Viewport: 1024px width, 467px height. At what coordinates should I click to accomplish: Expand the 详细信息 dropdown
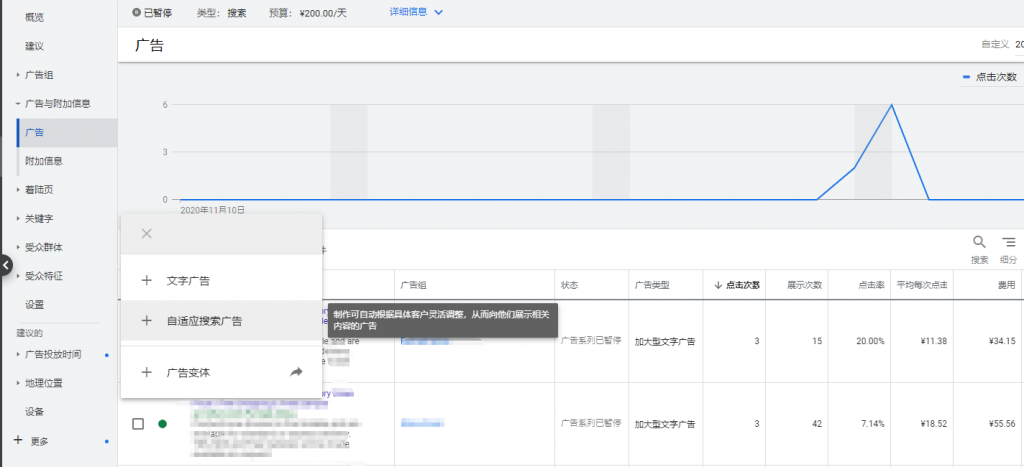pos(417,12)
